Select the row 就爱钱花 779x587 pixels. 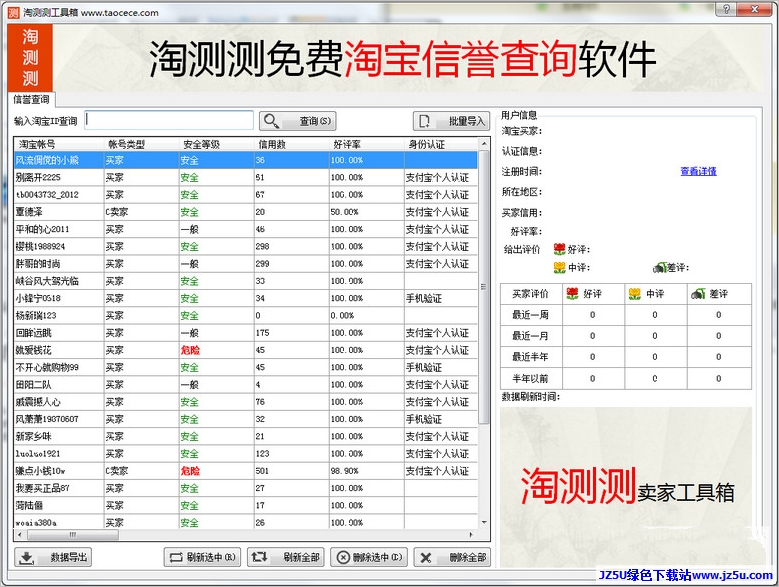coord(246,350)
